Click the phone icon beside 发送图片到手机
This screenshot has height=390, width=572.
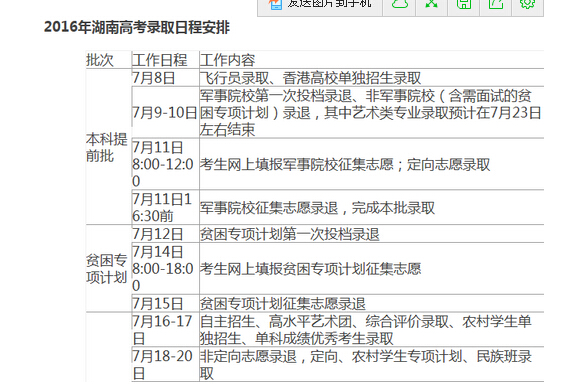(275, 4)
